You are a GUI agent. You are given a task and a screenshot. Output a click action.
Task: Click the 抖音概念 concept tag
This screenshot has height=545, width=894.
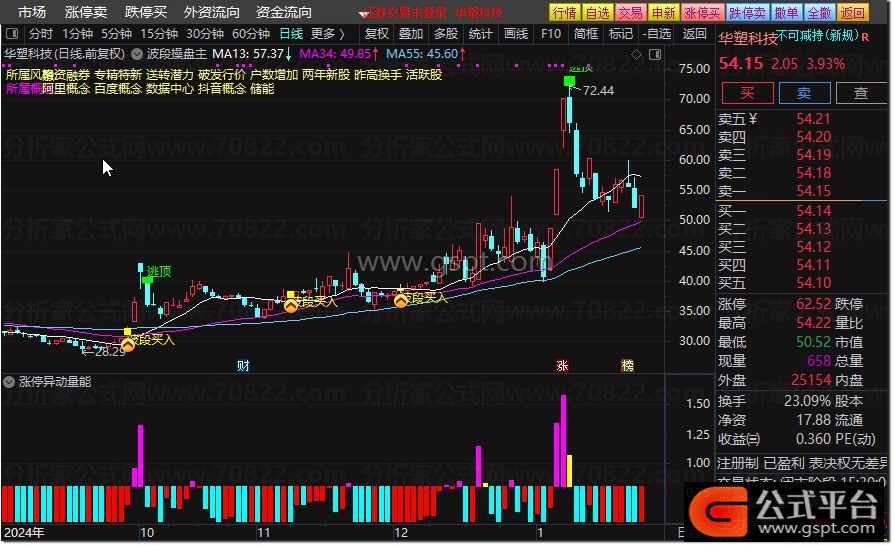pos(222,89)
